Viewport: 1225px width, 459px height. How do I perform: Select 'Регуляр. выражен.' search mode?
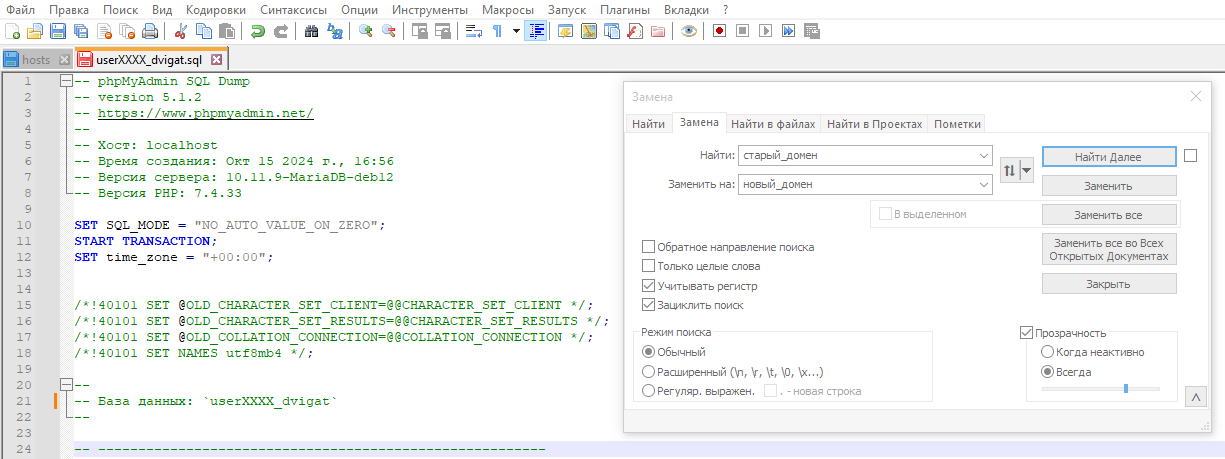pos(649,391)
